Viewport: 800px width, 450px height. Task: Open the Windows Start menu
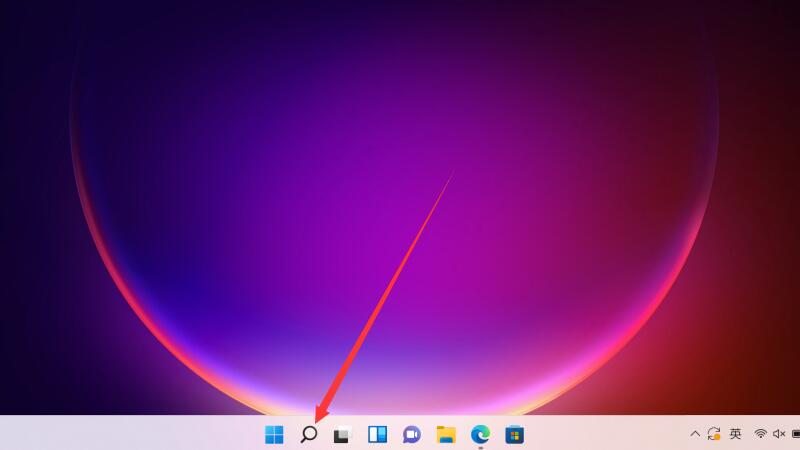(x=274, y=434)
